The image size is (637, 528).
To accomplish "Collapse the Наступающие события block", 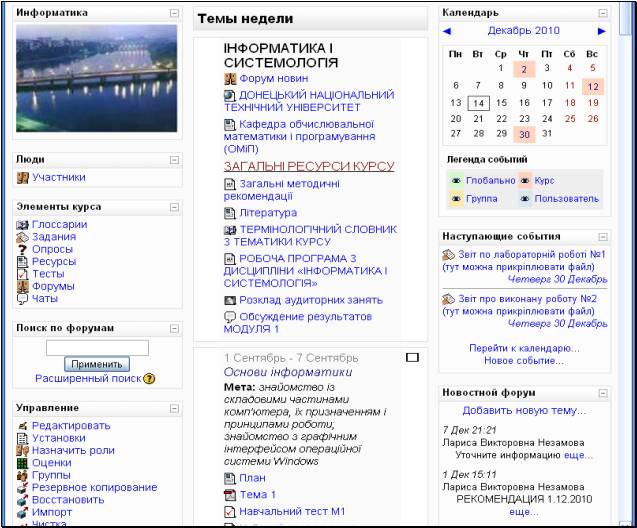I will 602,237.
